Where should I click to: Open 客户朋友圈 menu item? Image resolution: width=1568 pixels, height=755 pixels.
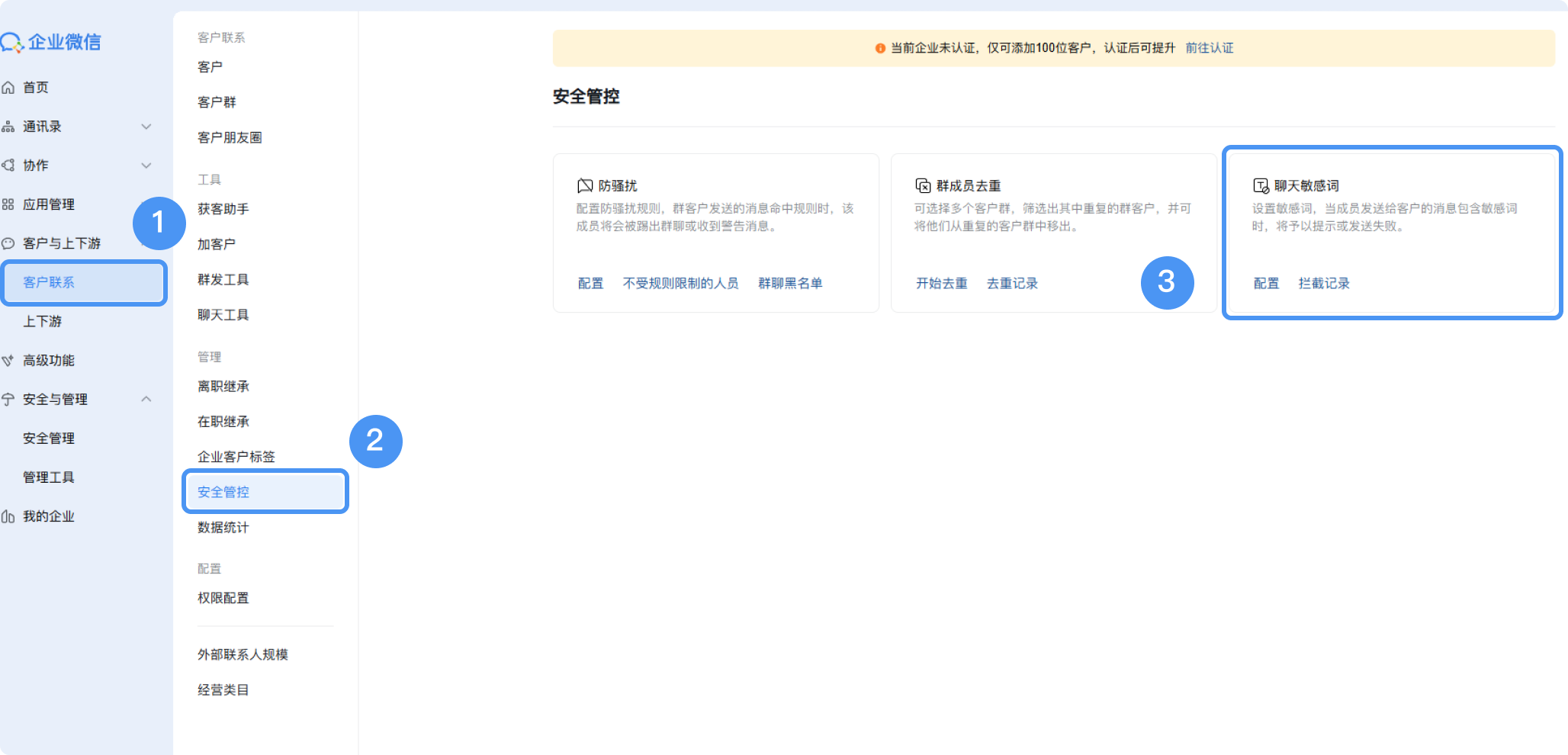pos(230,137)
